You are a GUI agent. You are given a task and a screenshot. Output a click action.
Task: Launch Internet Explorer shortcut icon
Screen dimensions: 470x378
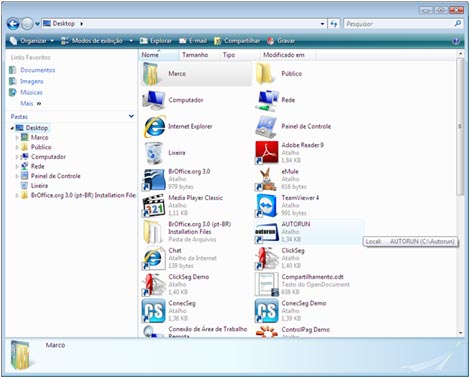click(154, 126)
